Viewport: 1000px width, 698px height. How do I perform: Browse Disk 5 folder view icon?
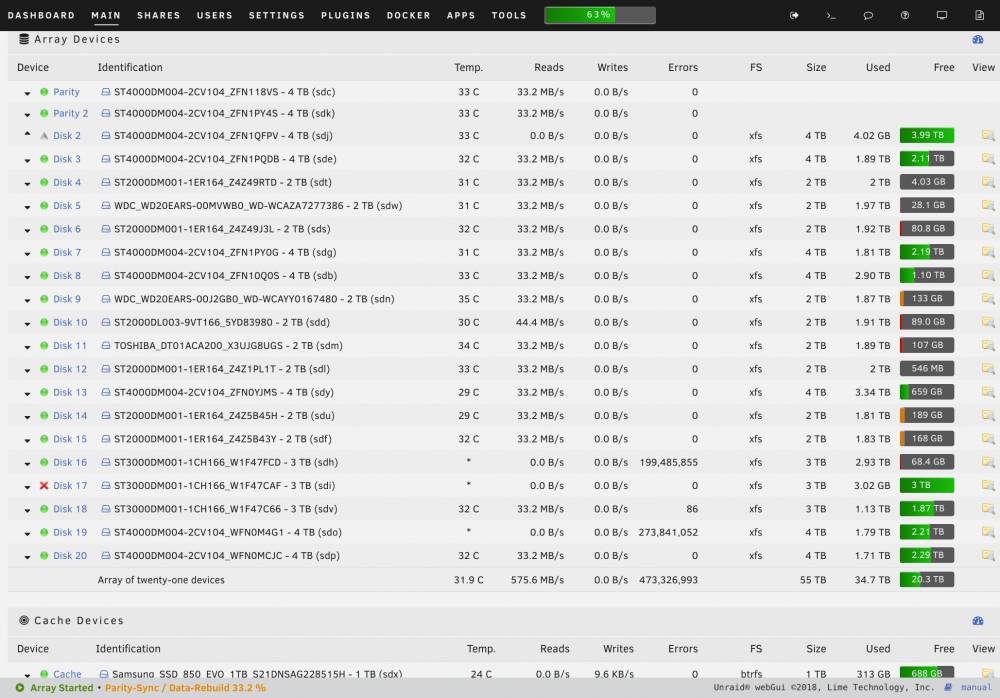(988, 205)
